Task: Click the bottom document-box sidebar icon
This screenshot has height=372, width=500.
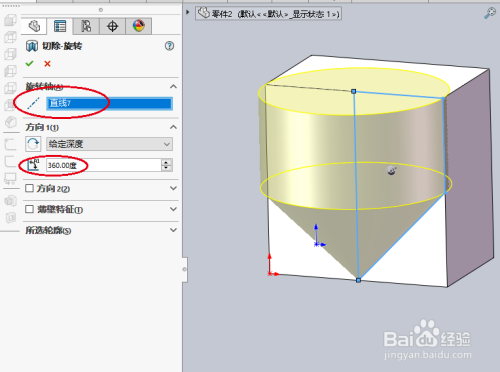Action: pyautogui.click(x=11, y=218)
